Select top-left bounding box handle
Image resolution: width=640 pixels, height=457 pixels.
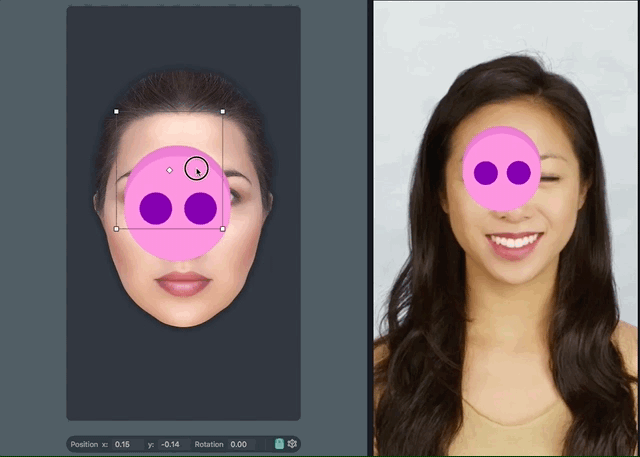(x=117, y=112)
